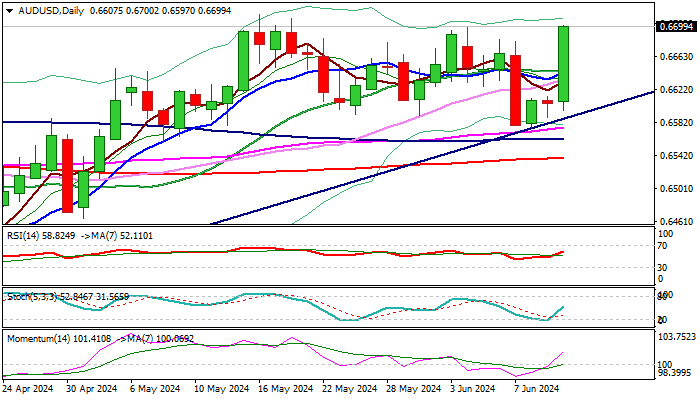Click the 0.65420 price axis label
Image resolution: width=700 pixels, height=400 pixels.
click(676, 156)
